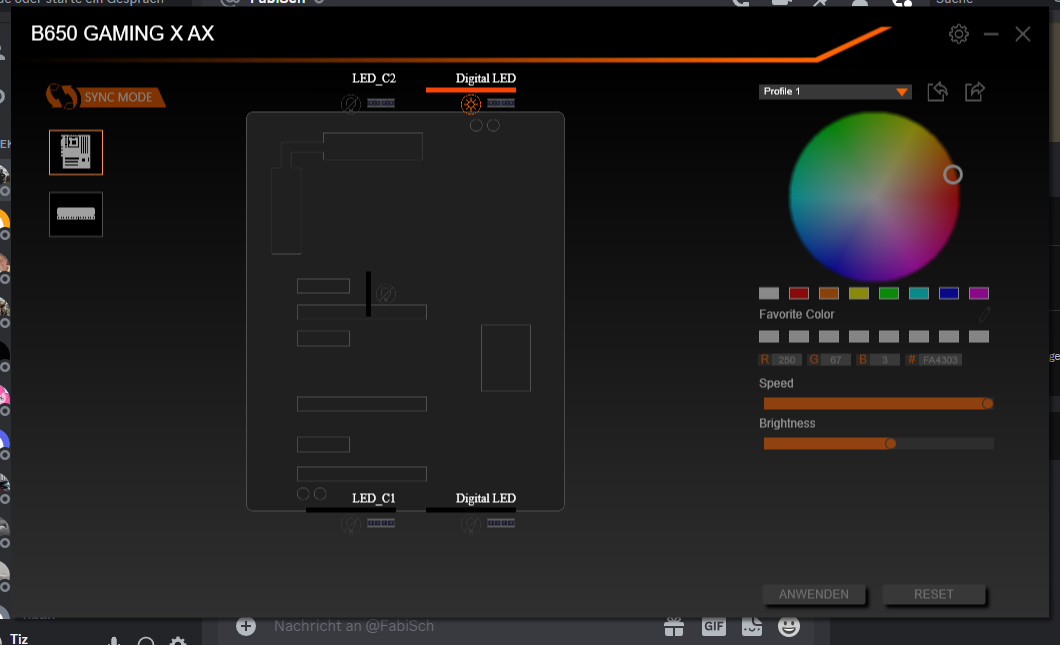Click the LED zone icon in board center
1060x645 pixels.
click(385, 294)
